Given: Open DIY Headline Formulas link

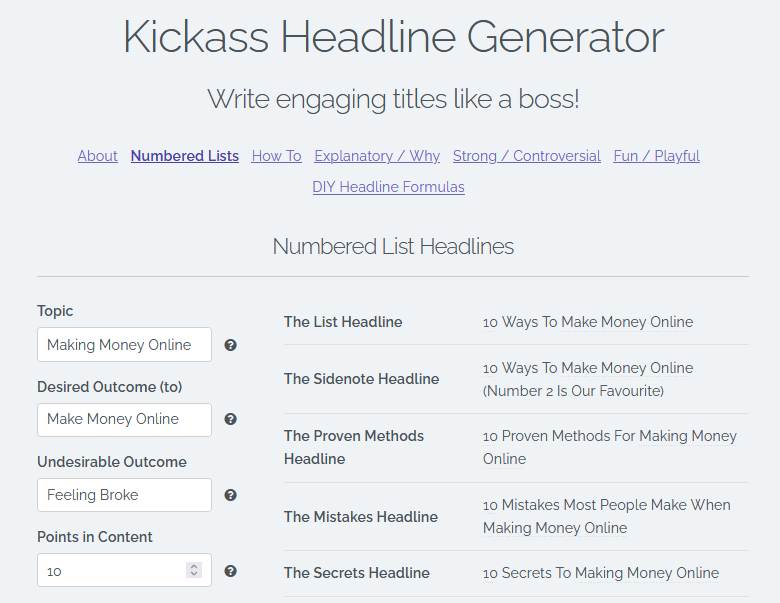Looking at the screenshot, I should (389, 187).
